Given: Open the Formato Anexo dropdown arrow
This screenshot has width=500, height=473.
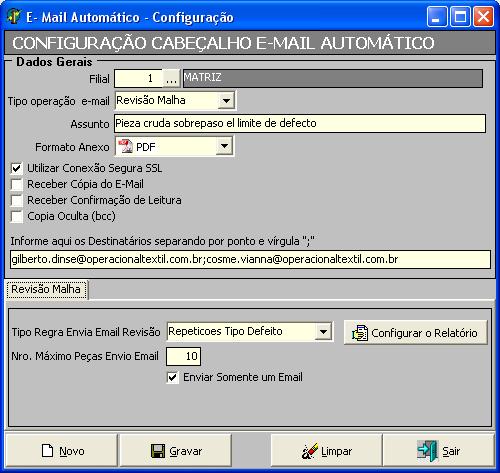Looking at the screenshot, I should [x=224, y=146].
